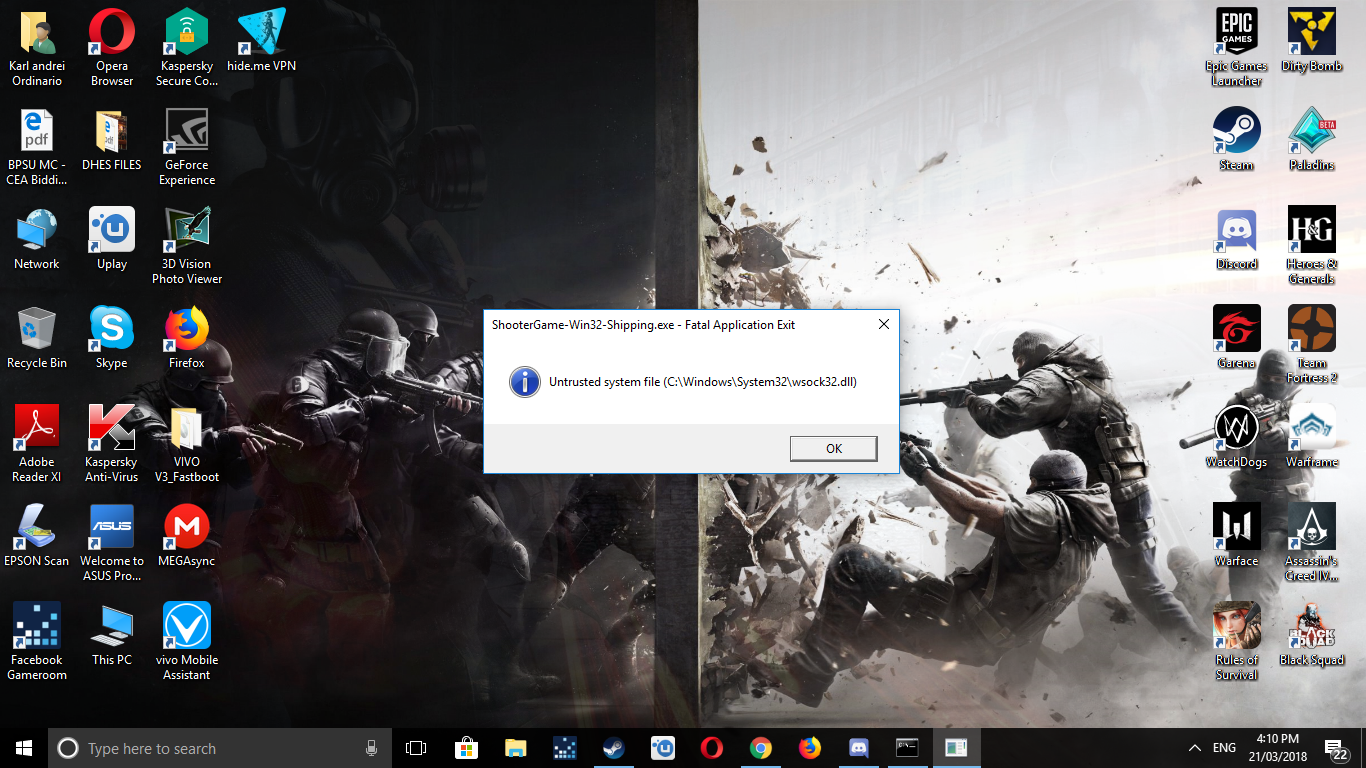The image size is (1366, 768).
Task: Select the Team Fortress 2 shortcut
Action: [x=1312, y=345]
